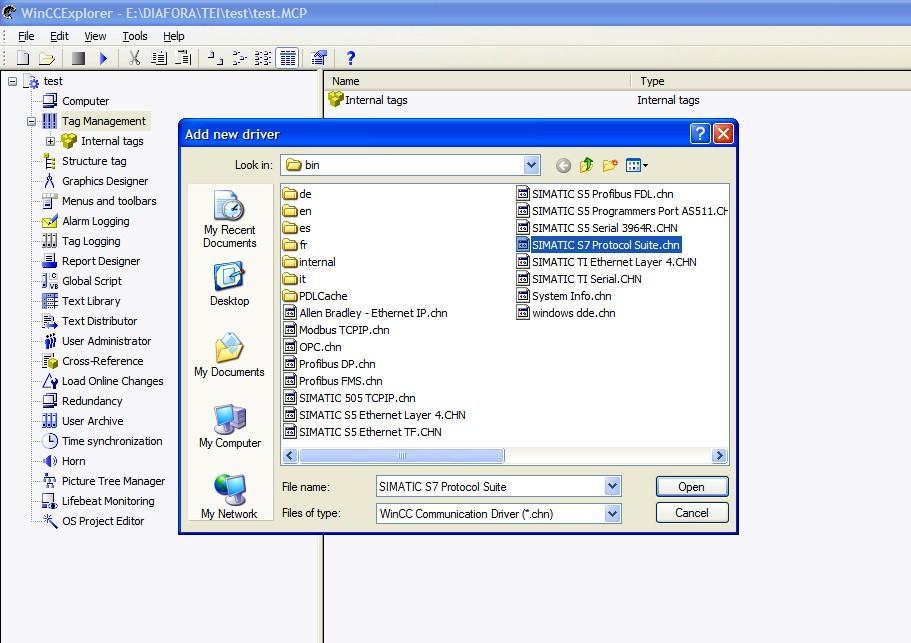Open the Help menu
Image resolution: width=911 pixels, height=643 pixels.
tap(174, 36)
